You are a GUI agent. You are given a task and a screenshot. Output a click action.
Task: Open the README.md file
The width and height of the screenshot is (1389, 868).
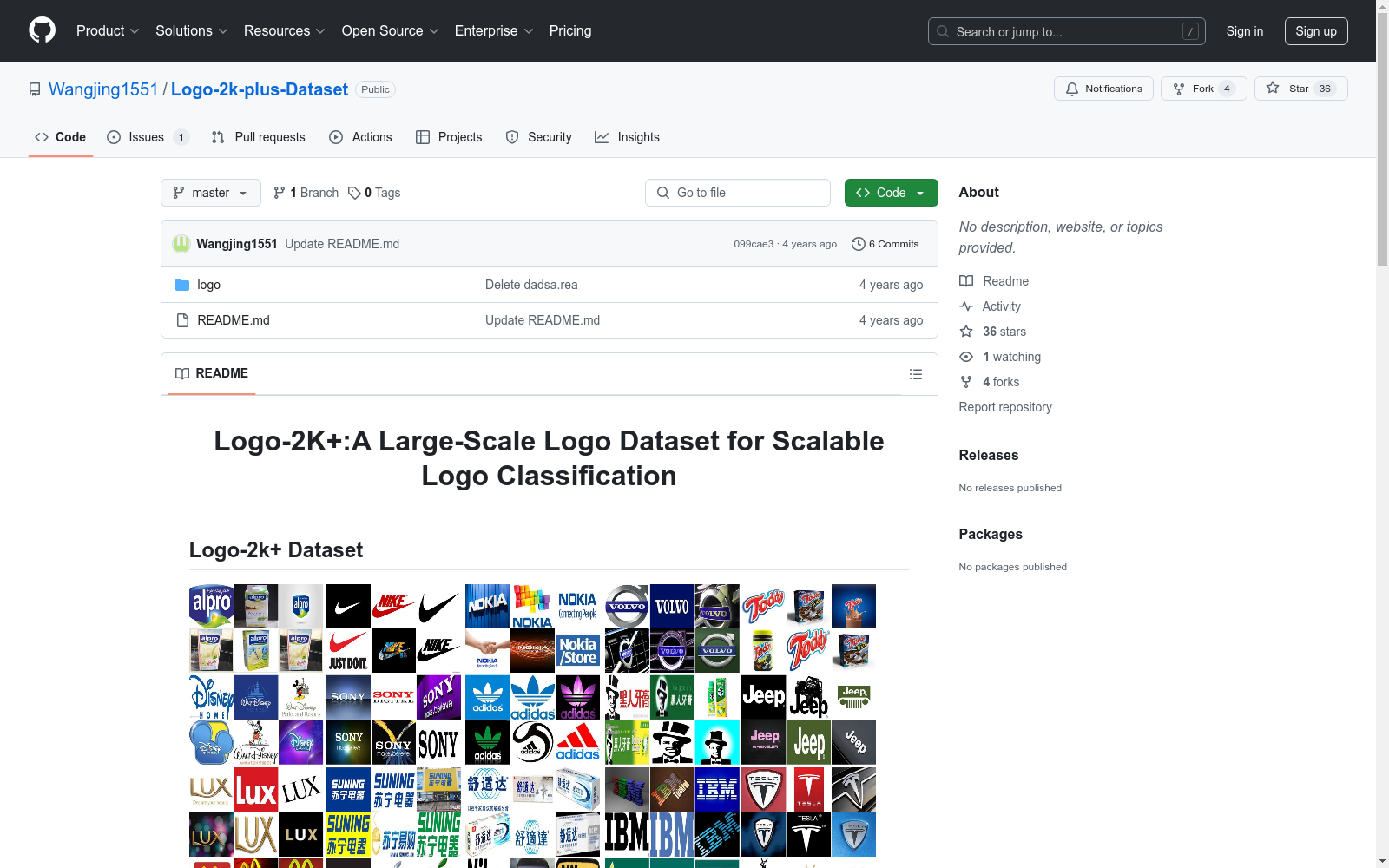pos(234,320)
